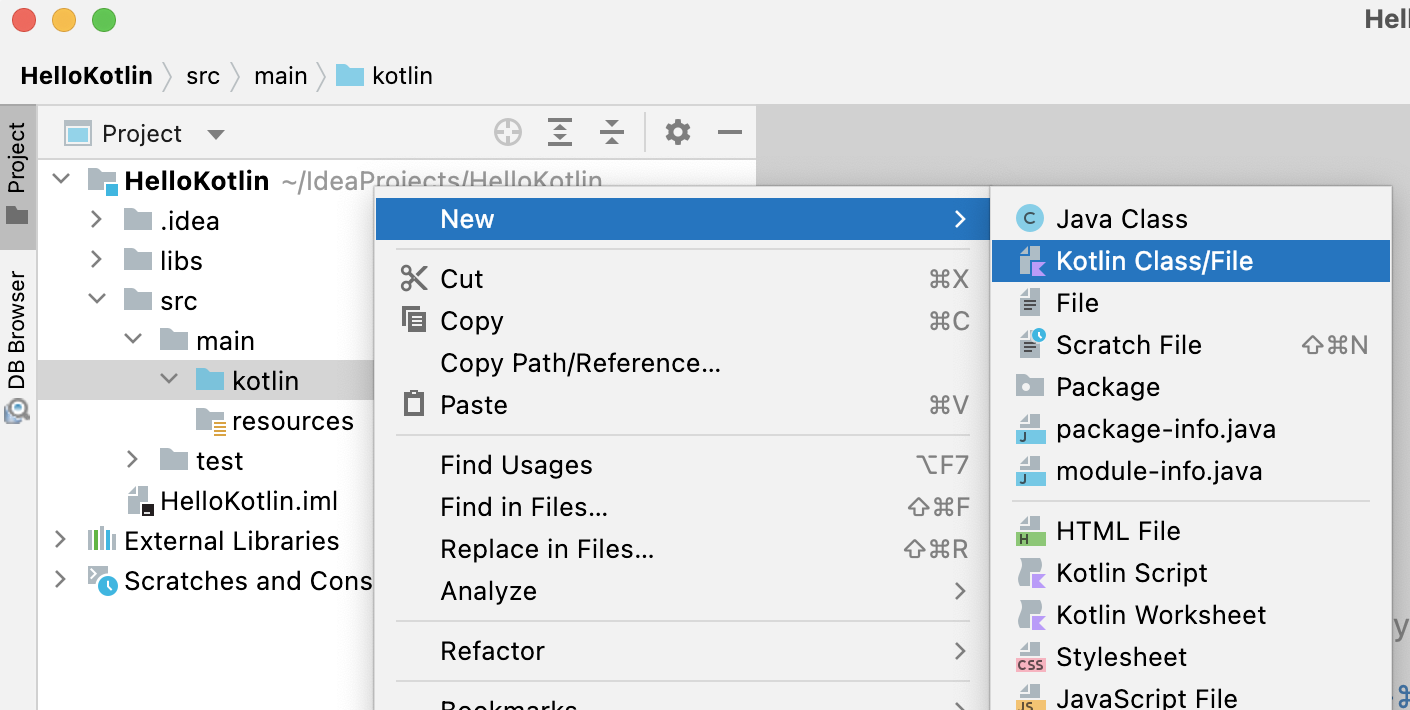
Task: Collapse the main folder
Action: pos(133,340)
